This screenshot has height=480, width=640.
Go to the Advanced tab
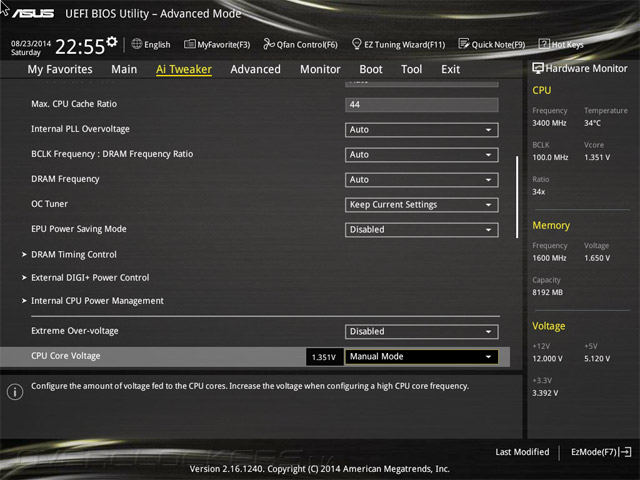tap(256, 69)
